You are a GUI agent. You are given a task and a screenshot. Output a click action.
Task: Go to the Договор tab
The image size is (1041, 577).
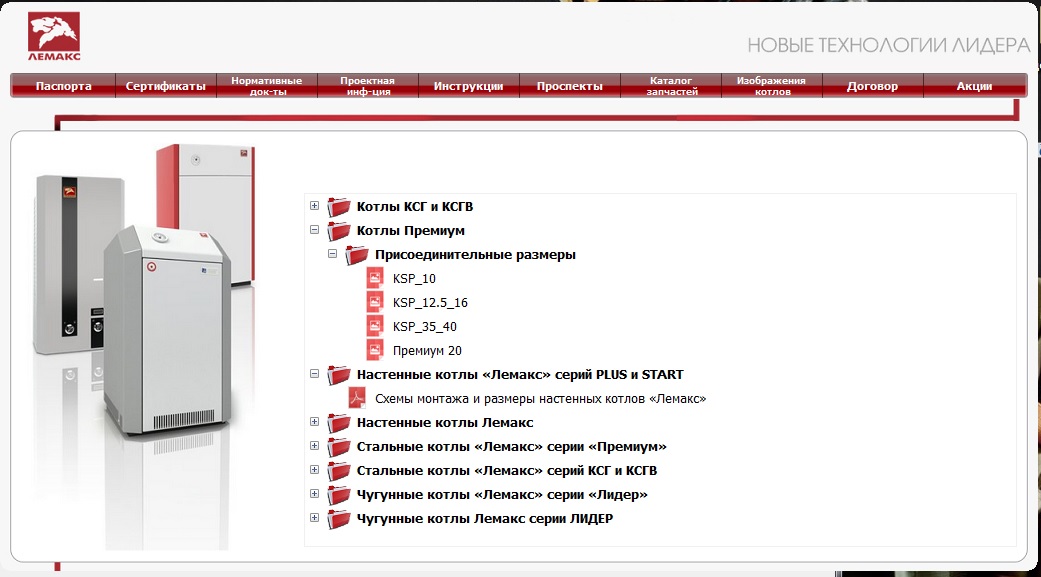coord(872,86)
